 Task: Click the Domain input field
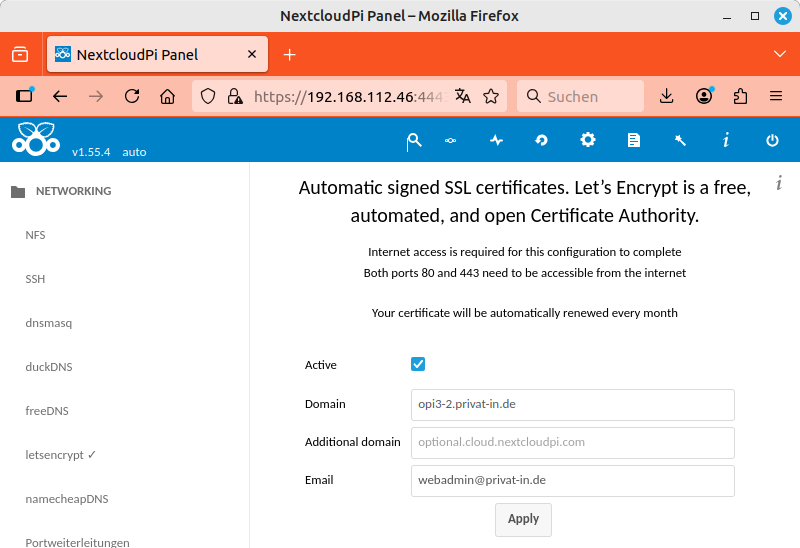point(572,405)
